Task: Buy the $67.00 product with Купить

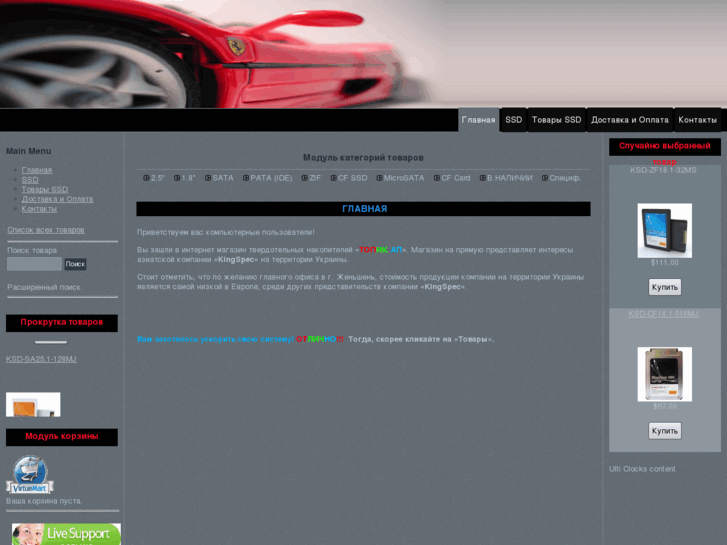Action: [664, 431]
